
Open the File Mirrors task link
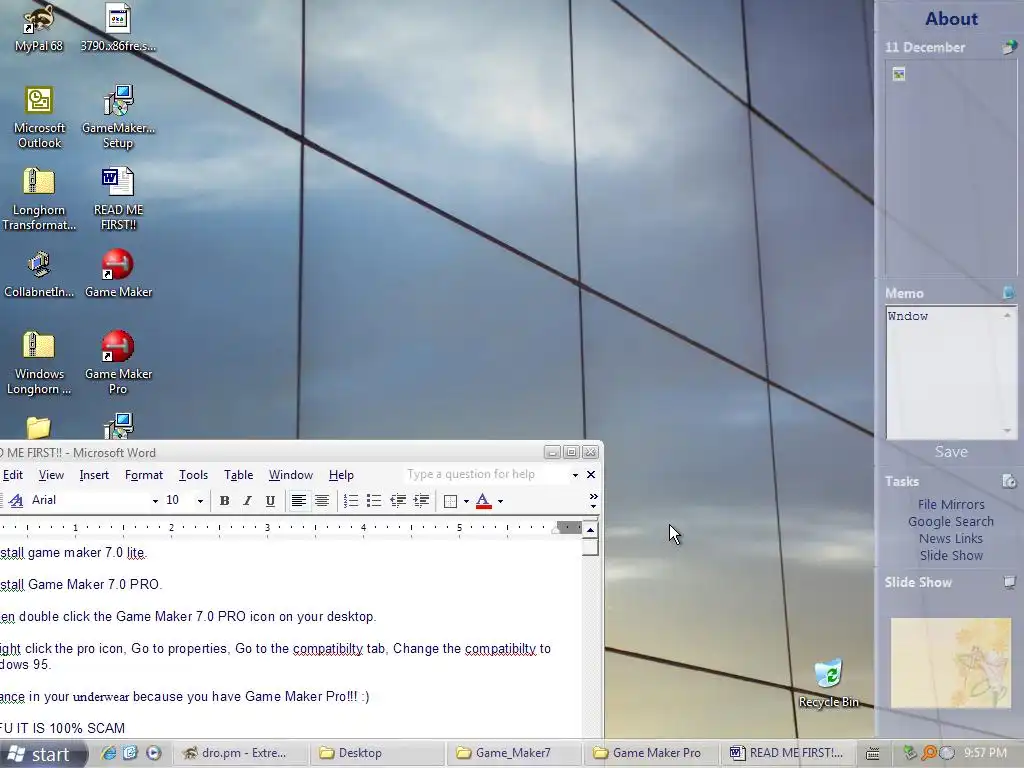tap(951, 504)
